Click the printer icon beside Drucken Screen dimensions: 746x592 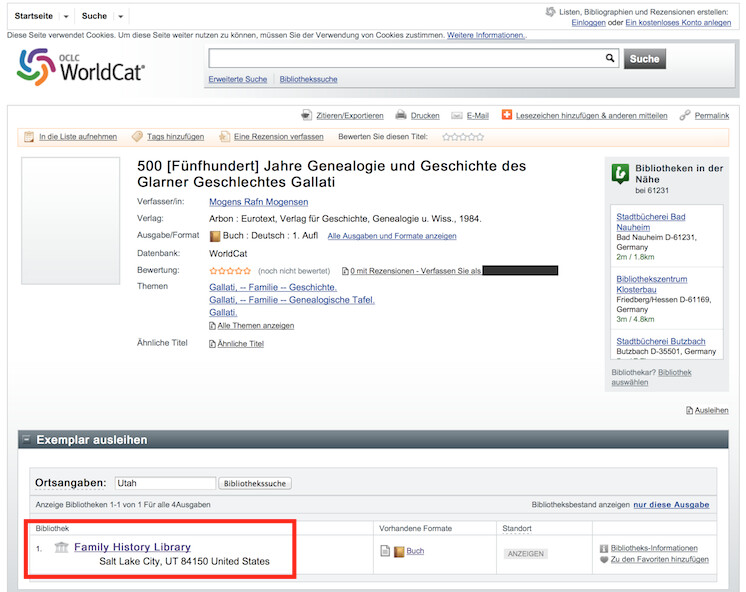401,115
